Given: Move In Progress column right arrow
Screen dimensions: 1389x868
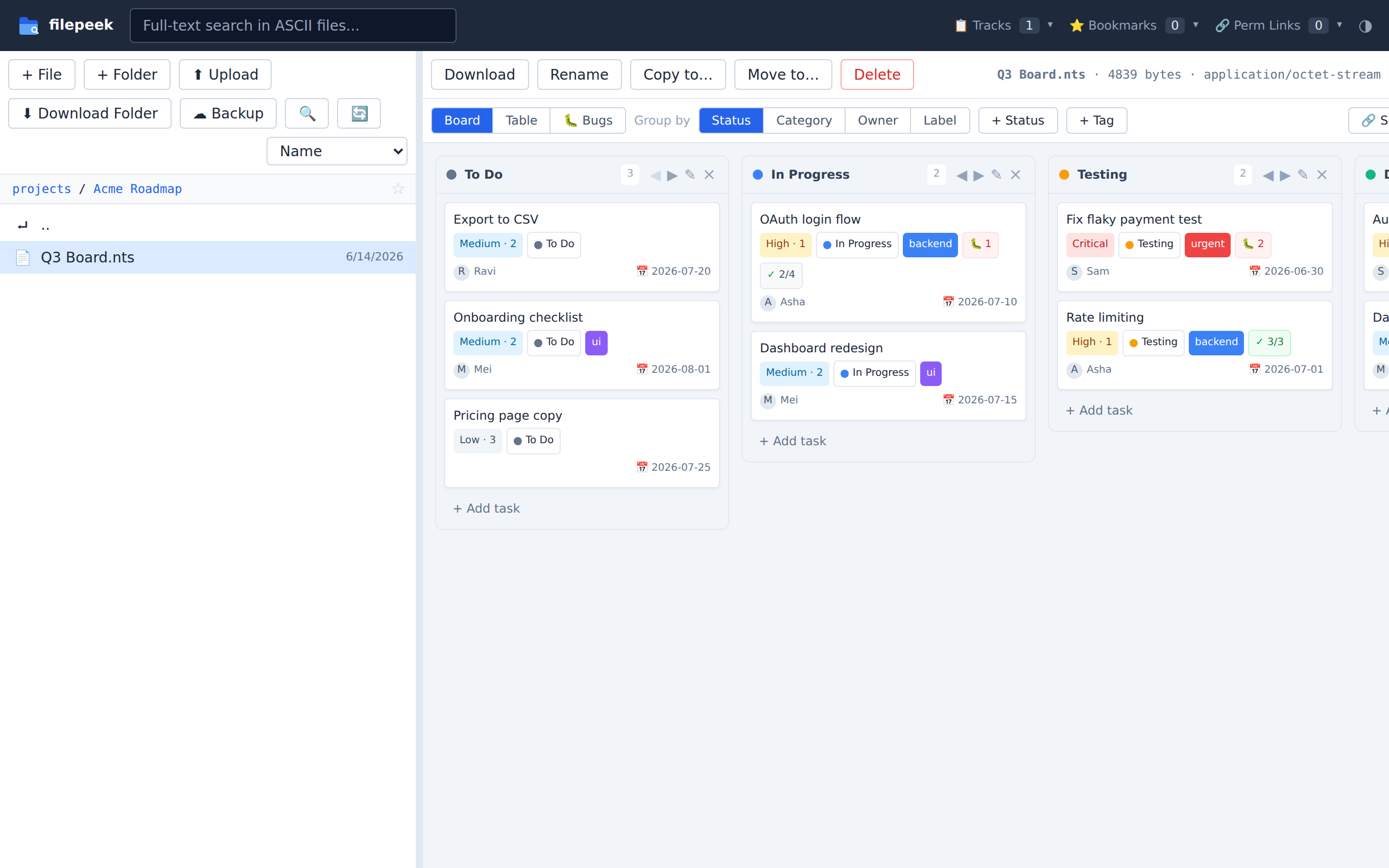Looking at the screenshot, I should pyautogui.click(x=978, y=175).
